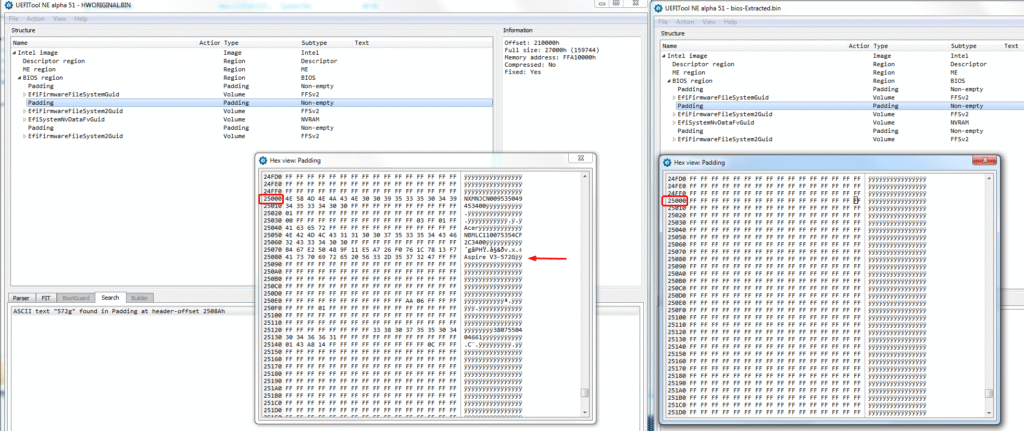Open Action menu in bios-Extracted.bin window

[x=685, y=22]
